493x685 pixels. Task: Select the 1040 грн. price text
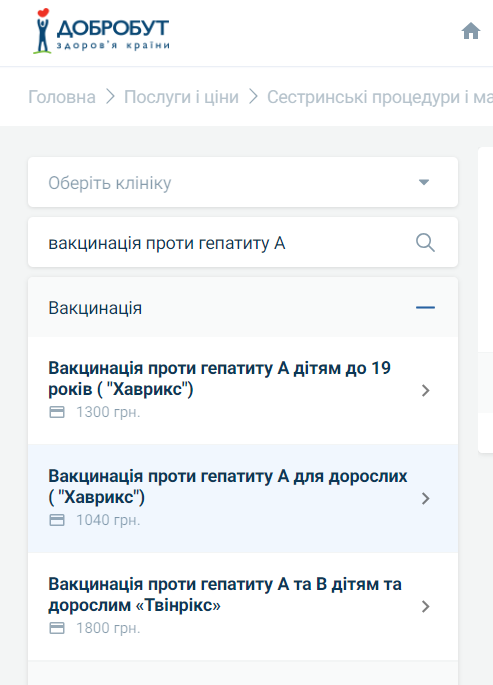point(108,520)
